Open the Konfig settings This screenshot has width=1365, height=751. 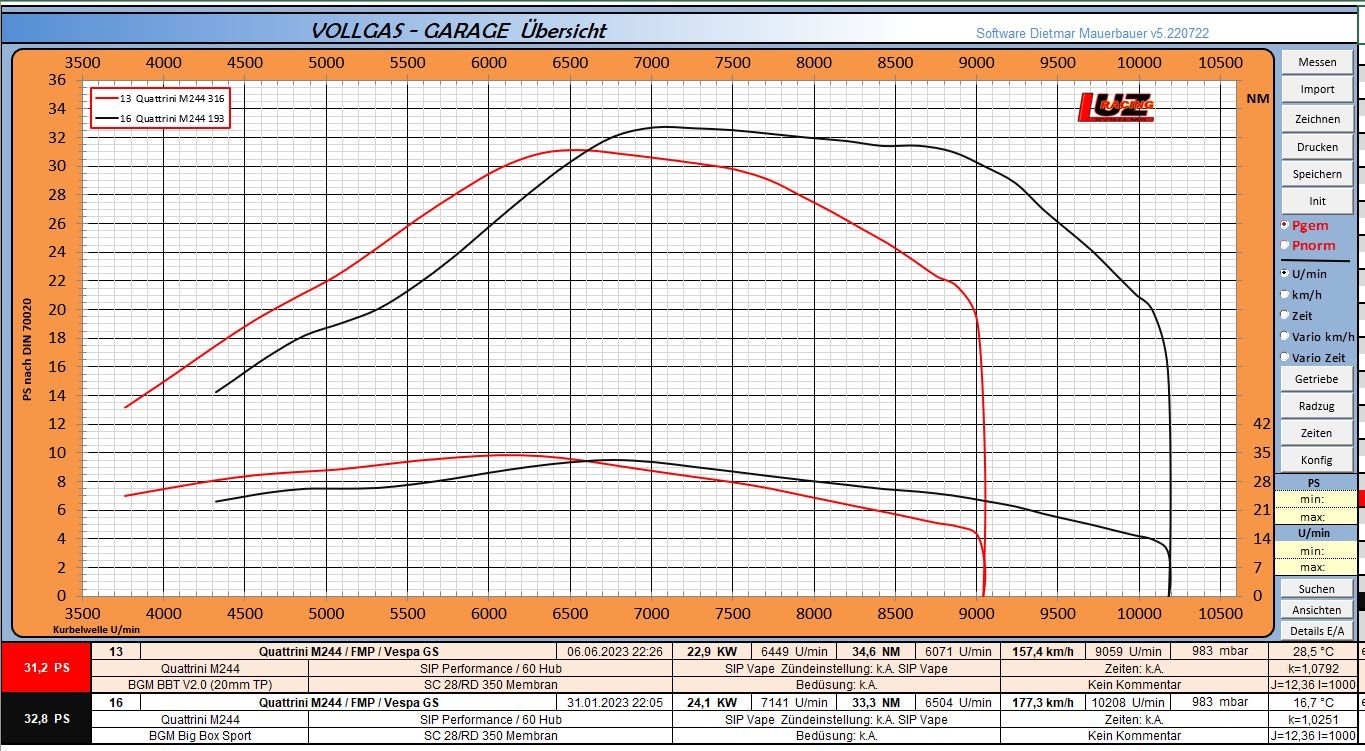[1317, 460]
